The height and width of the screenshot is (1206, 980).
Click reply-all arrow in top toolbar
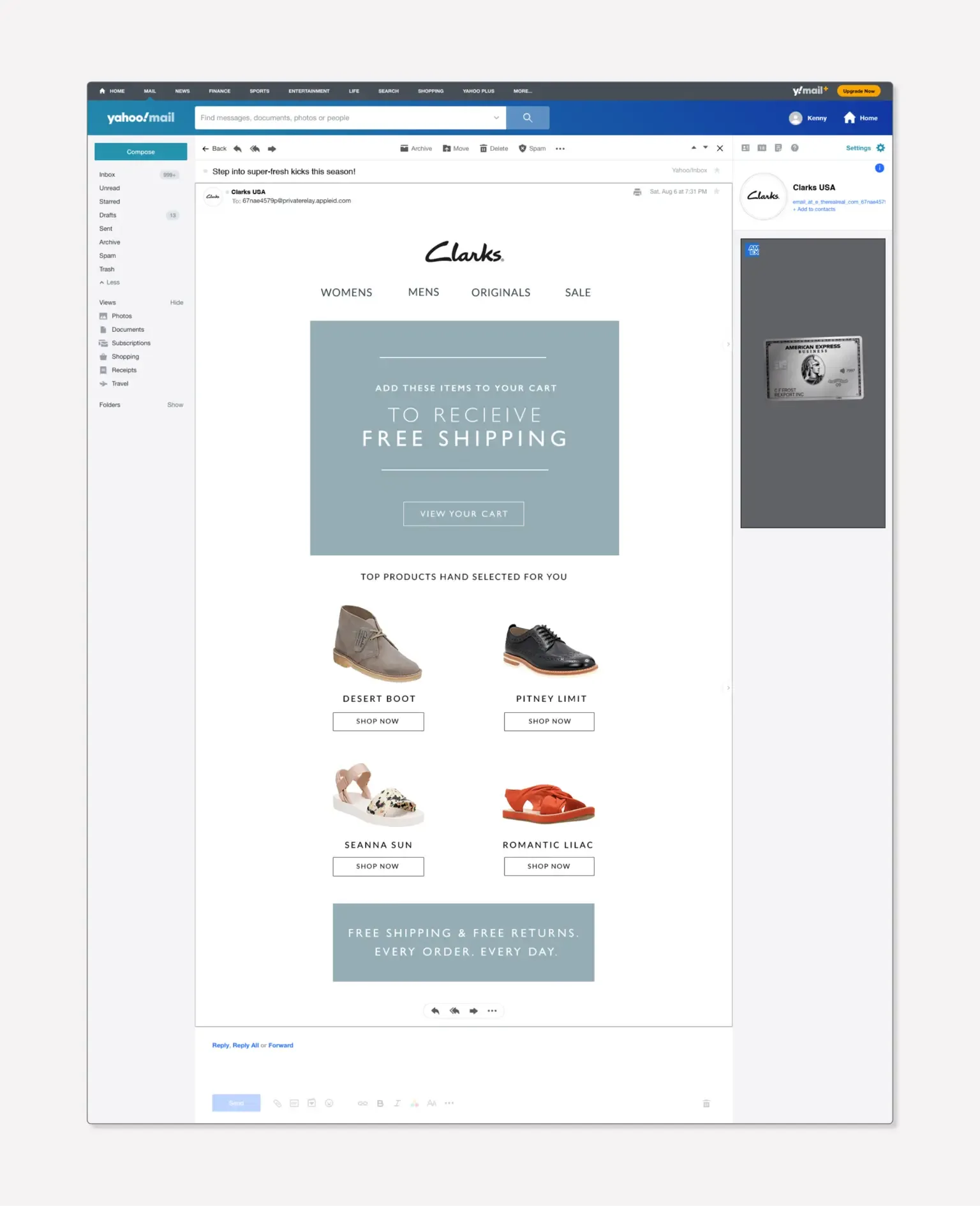click(x=255, y=149)
